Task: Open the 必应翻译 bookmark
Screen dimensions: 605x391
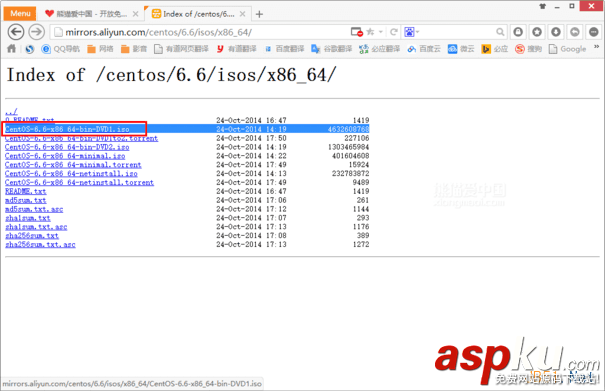Action: tap(380, 49)
